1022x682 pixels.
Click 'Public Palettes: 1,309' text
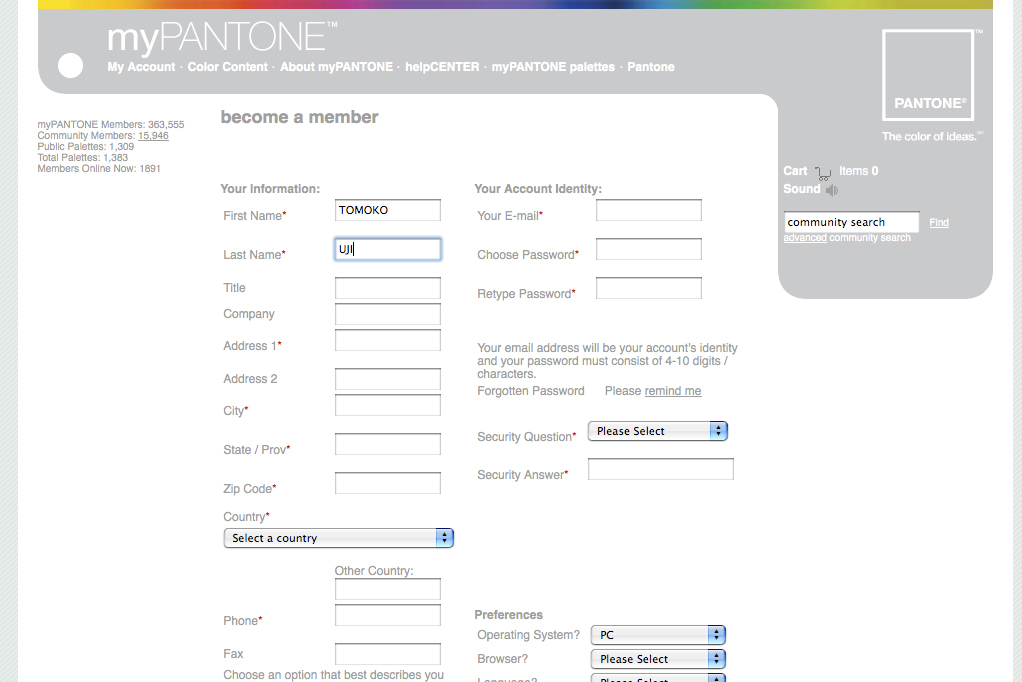click(x=85, y=147)
